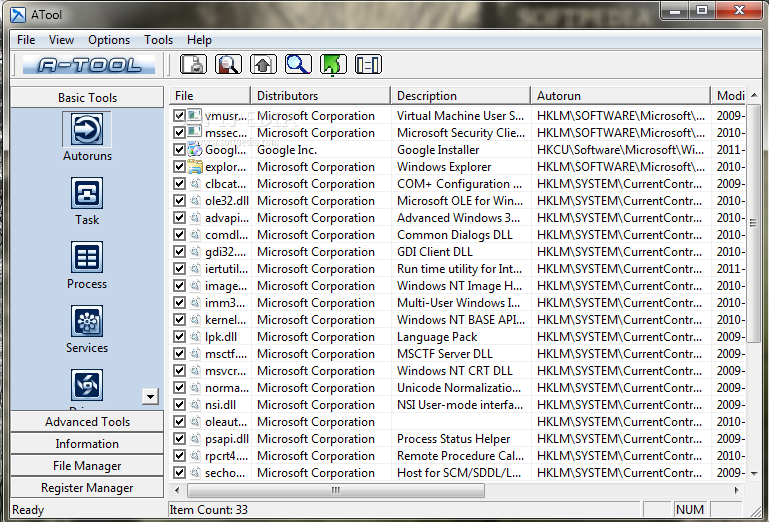The height and width of the screenshot is (522, 769).
Task: Select the 'Language Pack' description cell
Action: [437, 337]
